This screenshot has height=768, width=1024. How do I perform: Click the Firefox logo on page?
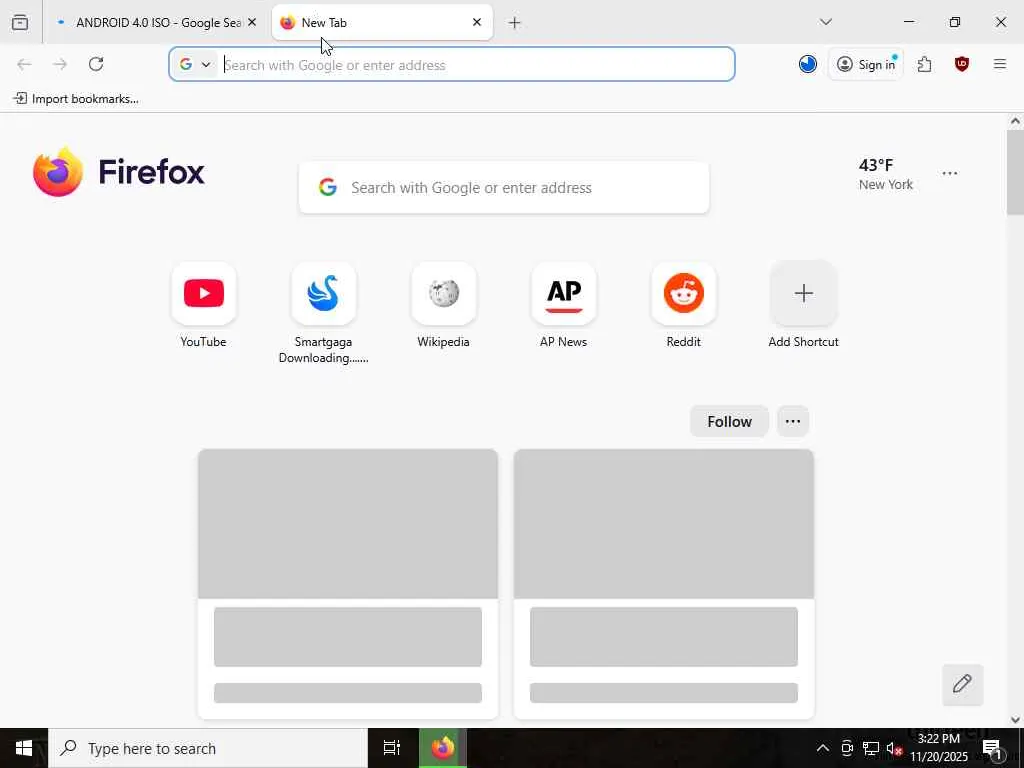(x=119, y=172)
